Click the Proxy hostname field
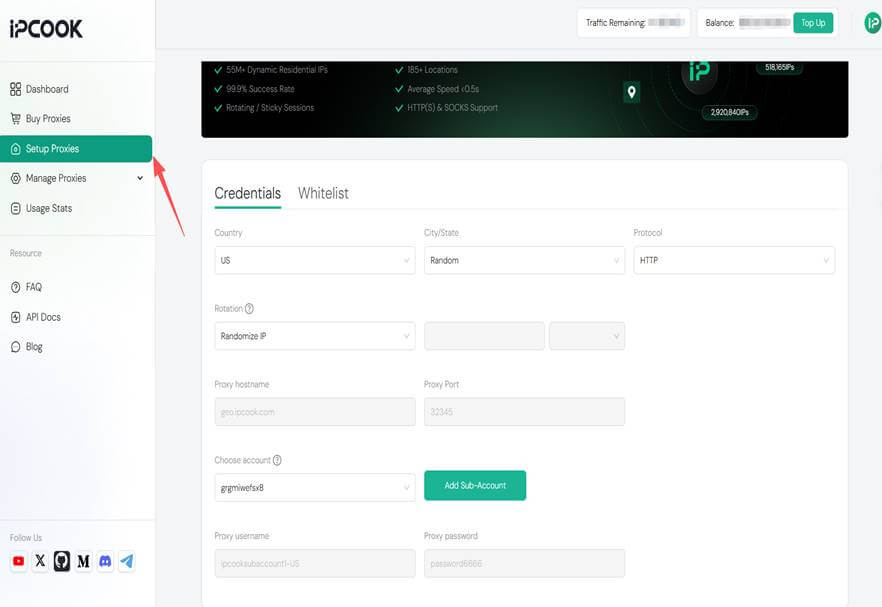This screenshot has width=882, height=607. (314, 412)
